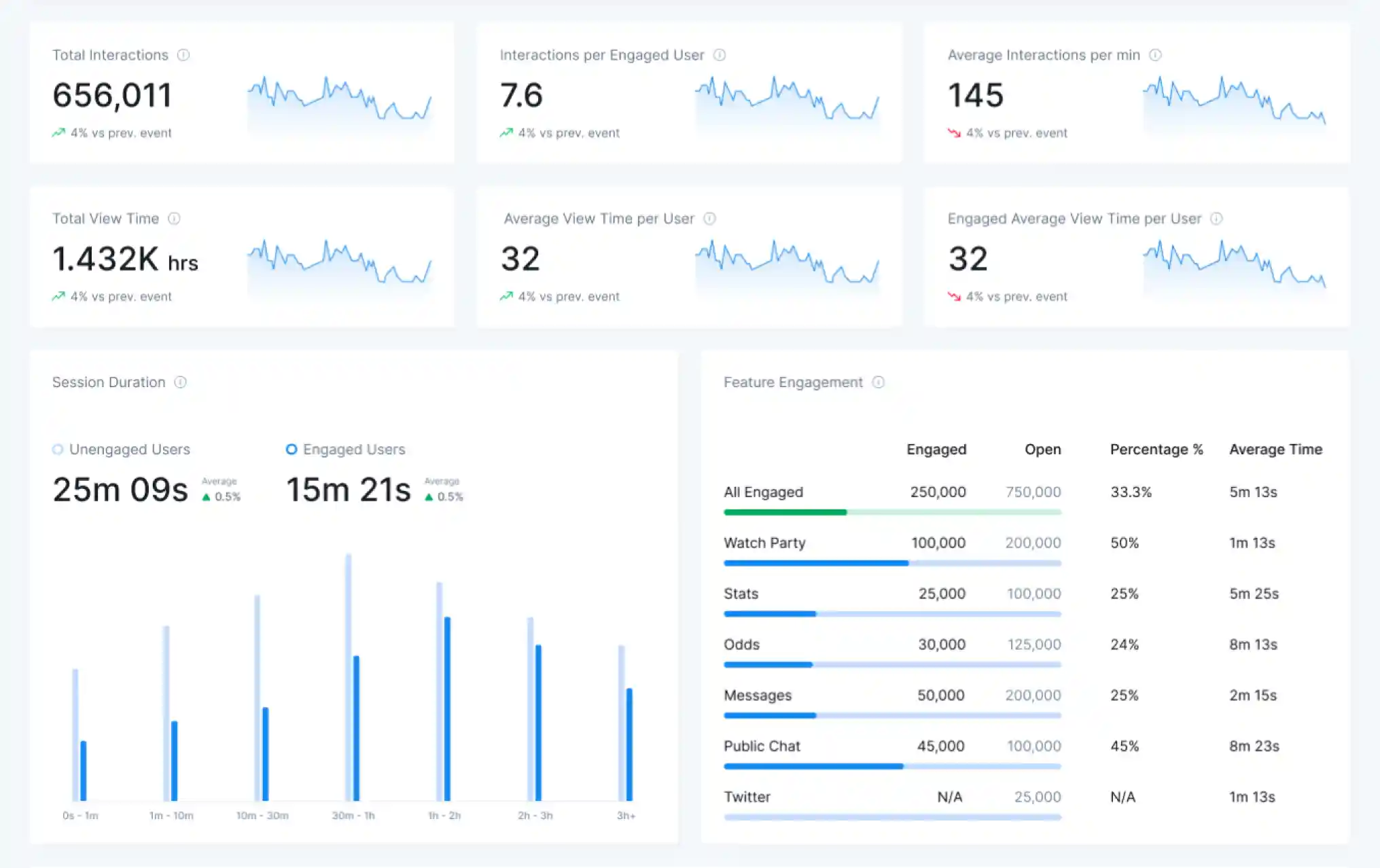Sort table by Engaged column header
This screenshot has width=1380, height=868.
tap(936, 450)
